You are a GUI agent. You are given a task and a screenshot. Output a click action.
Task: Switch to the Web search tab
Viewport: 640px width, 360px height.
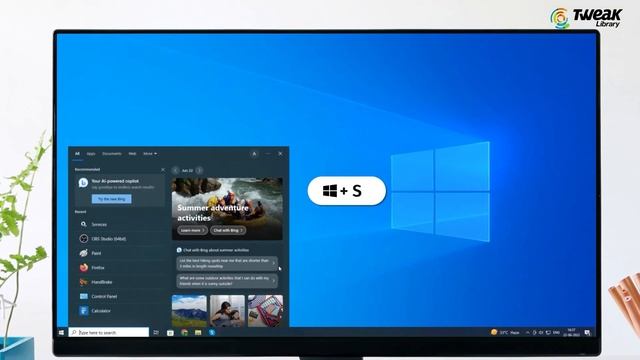pos(132,154)
